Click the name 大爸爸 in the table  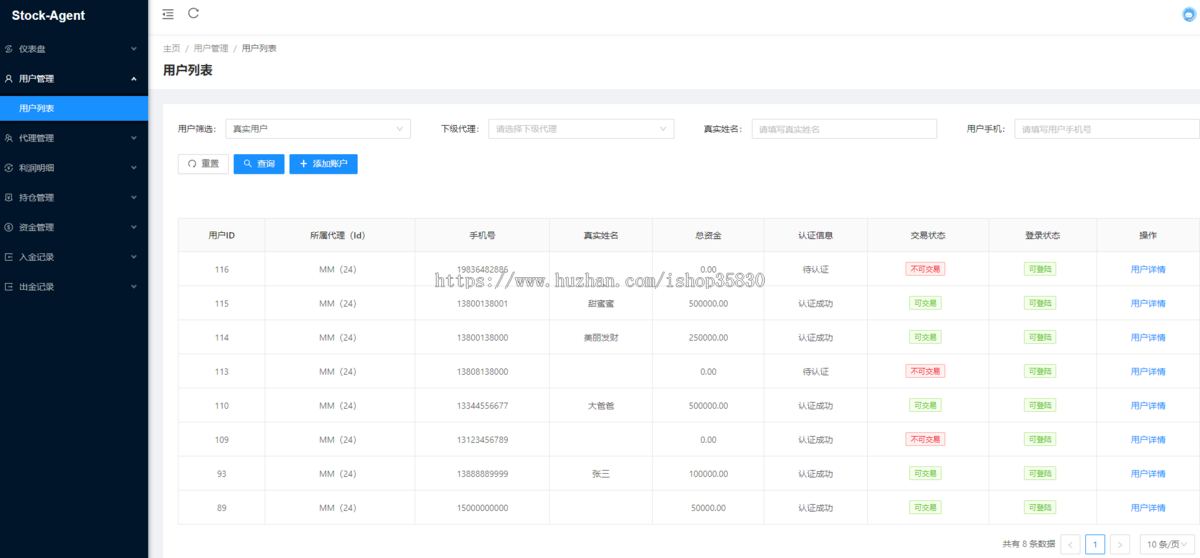click(601, 405)
